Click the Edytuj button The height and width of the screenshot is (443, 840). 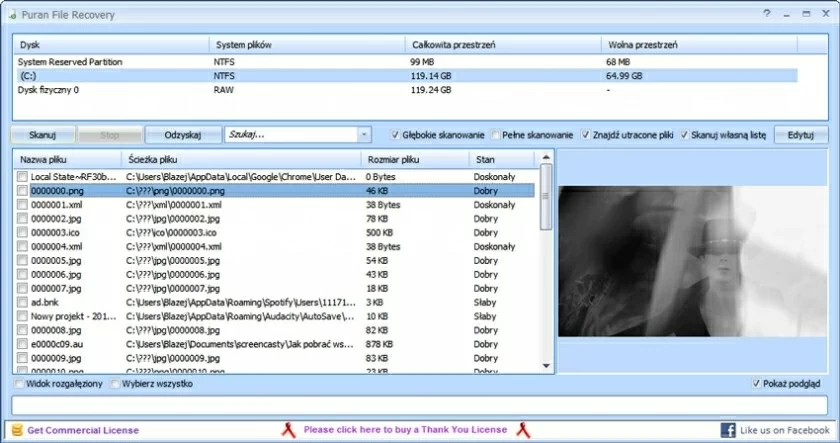click(800, 135)
